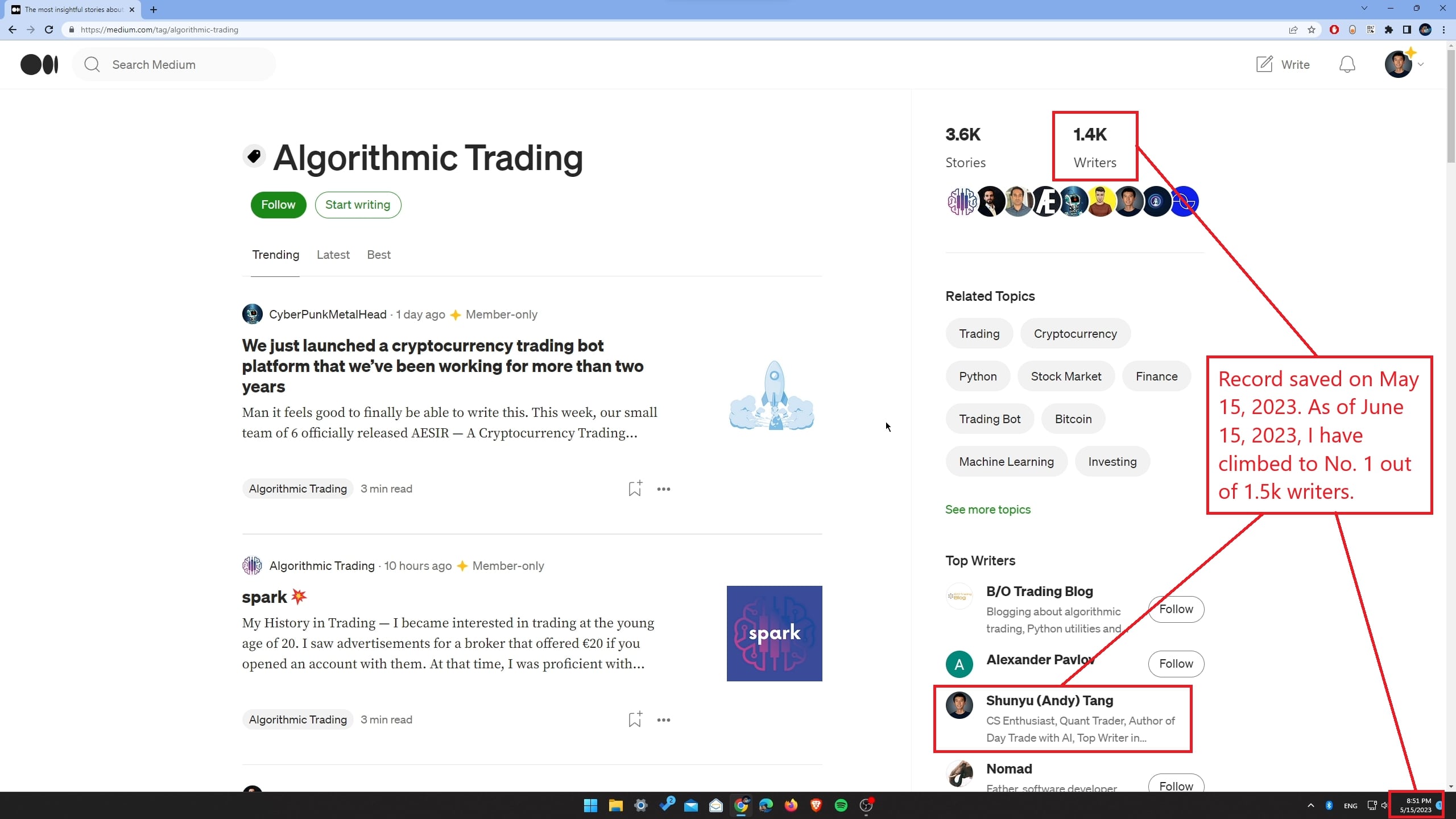Click the browser reload icon

pyautogui.click(x=49, y=30)
